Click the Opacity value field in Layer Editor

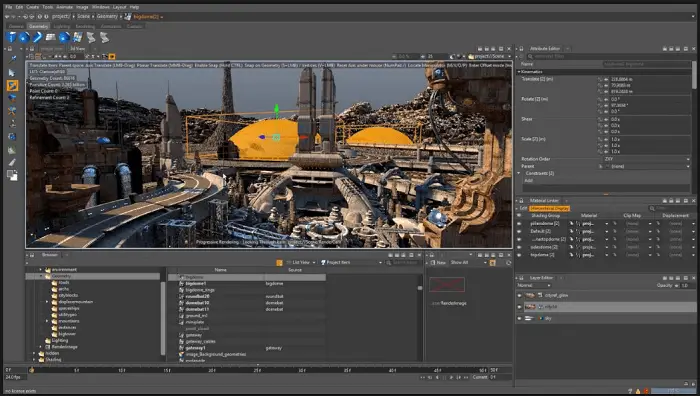(688, 285)
